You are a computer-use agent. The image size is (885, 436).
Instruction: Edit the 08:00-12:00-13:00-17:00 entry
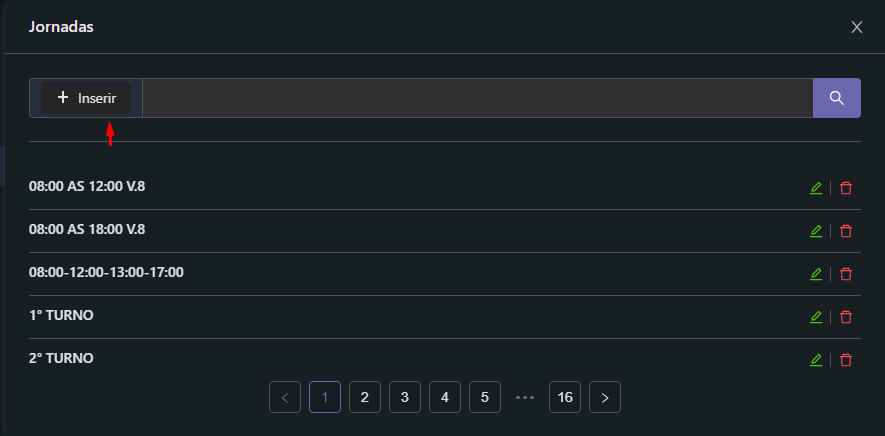tap(816, 274)
